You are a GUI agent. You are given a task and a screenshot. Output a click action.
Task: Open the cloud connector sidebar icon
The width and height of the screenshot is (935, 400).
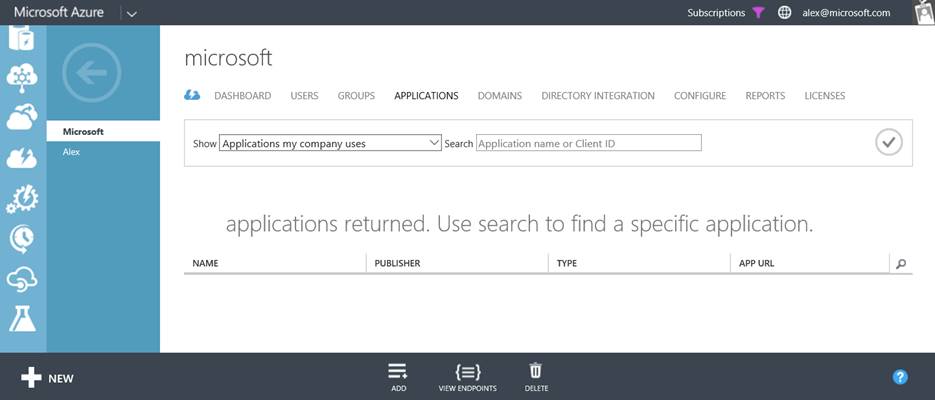click(x=22, y=280)
